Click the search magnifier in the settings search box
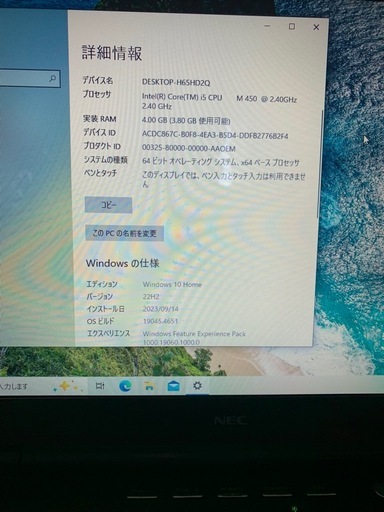 pyautogui.click(x=52, y=79)
